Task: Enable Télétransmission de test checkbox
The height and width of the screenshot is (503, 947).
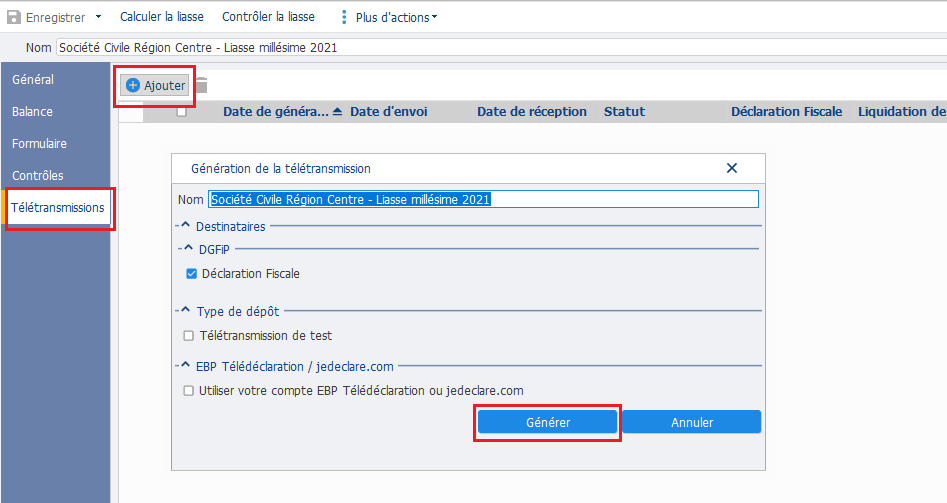Action: point(189,336)
